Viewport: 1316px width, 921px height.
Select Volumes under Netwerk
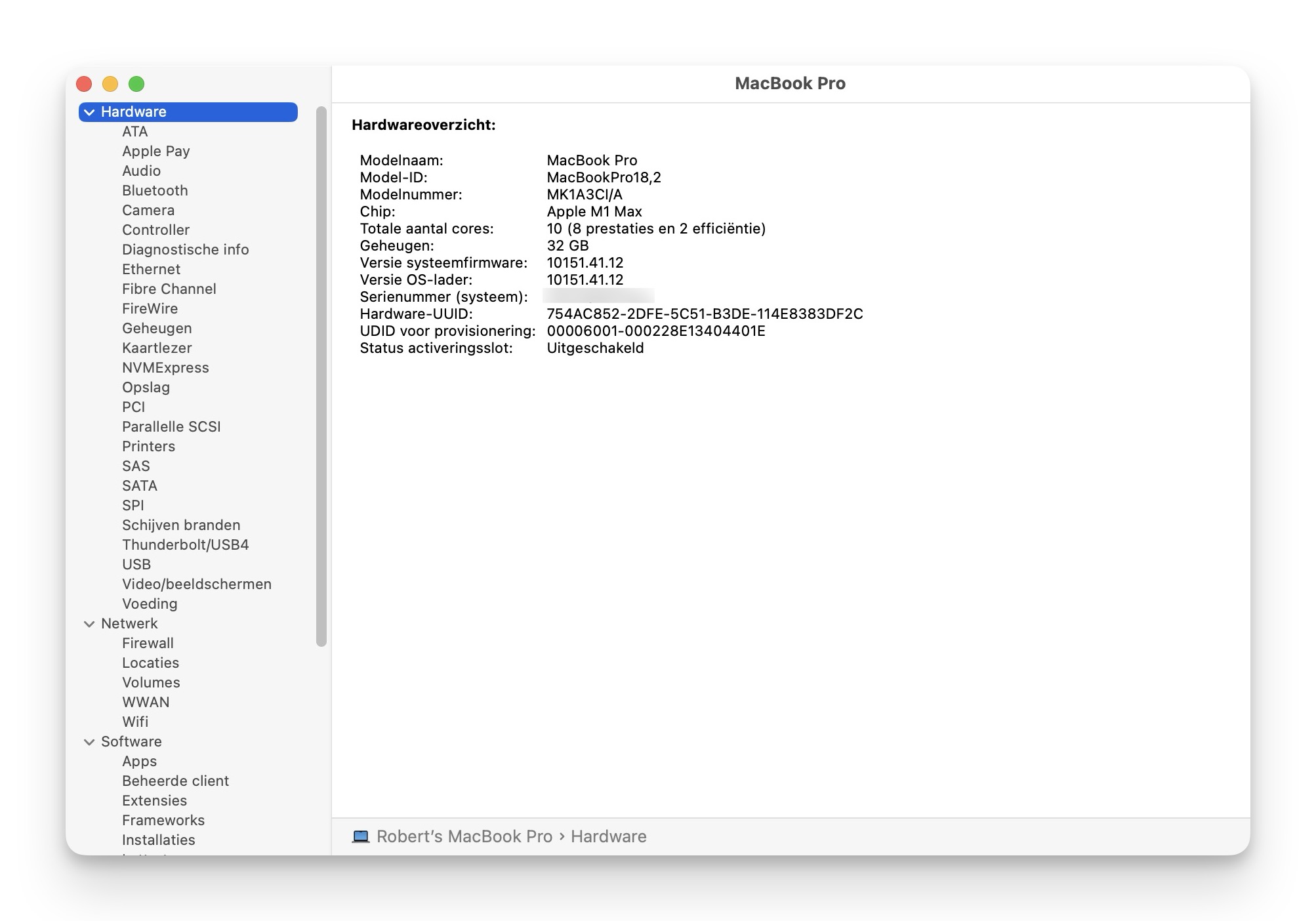click(x=151, y=683)
